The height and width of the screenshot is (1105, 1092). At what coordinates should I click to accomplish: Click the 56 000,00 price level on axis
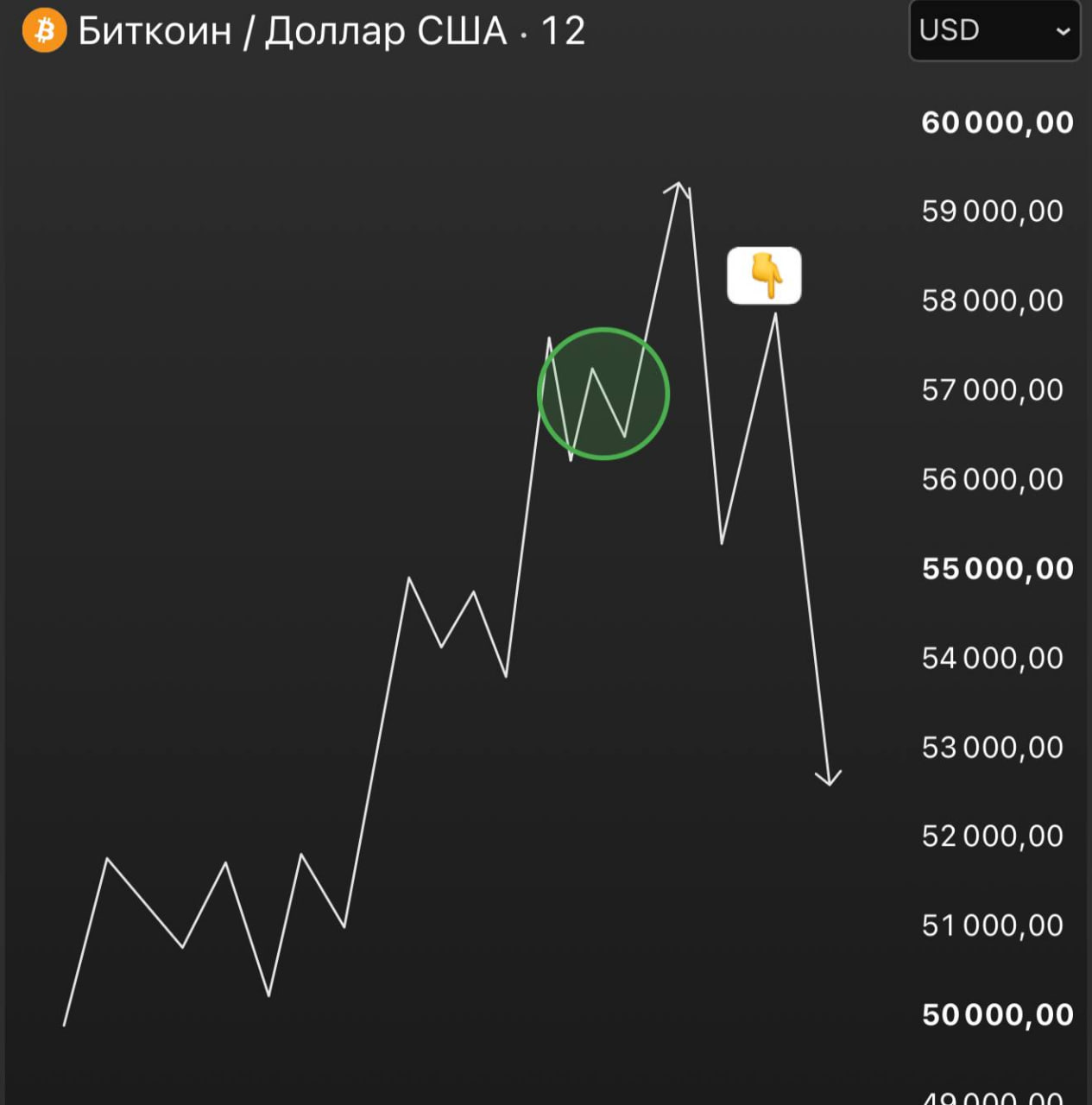pos(993,479)
